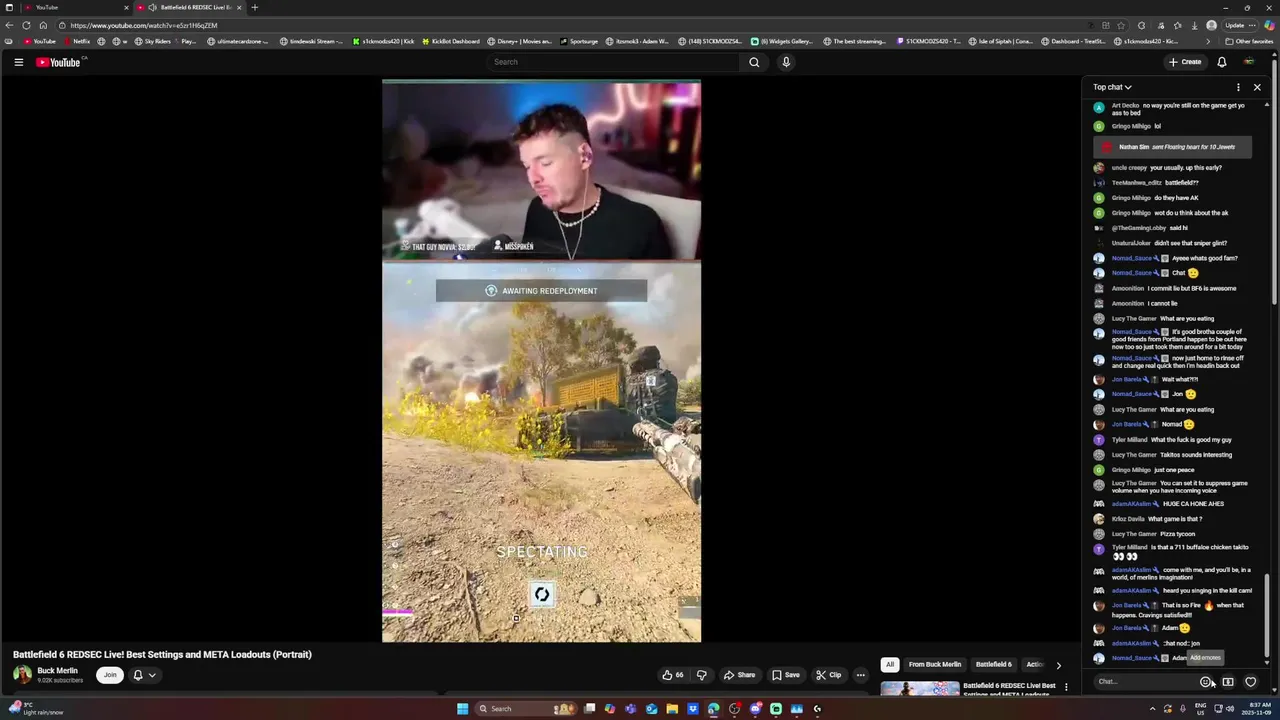
Task: Close the live chat panel
Action: click(1257, 87)
